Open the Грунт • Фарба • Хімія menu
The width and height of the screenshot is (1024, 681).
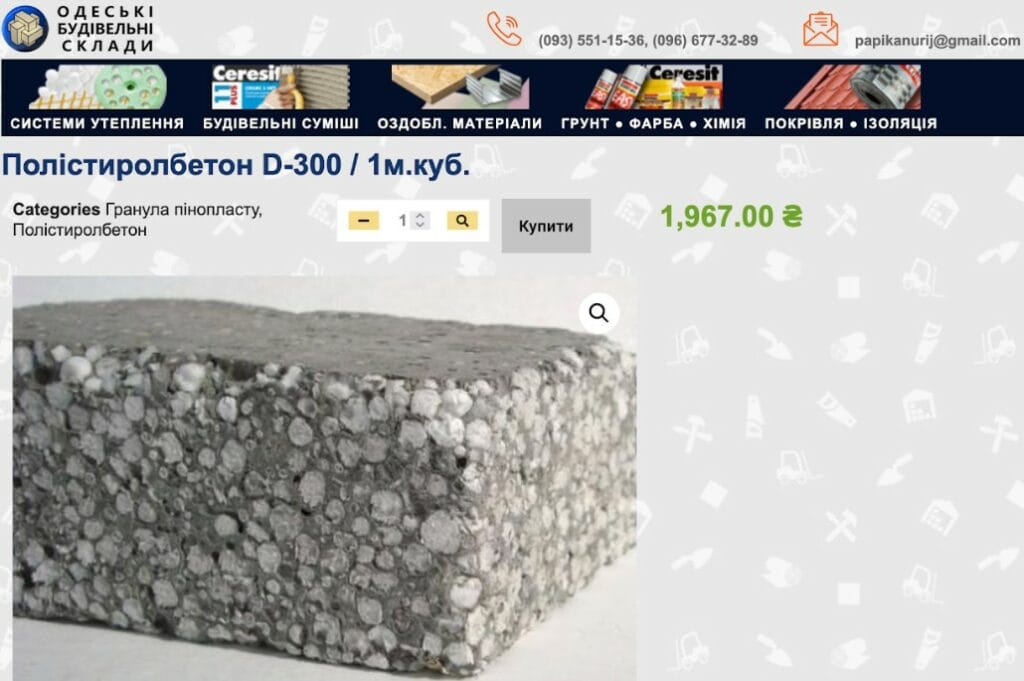653,123
